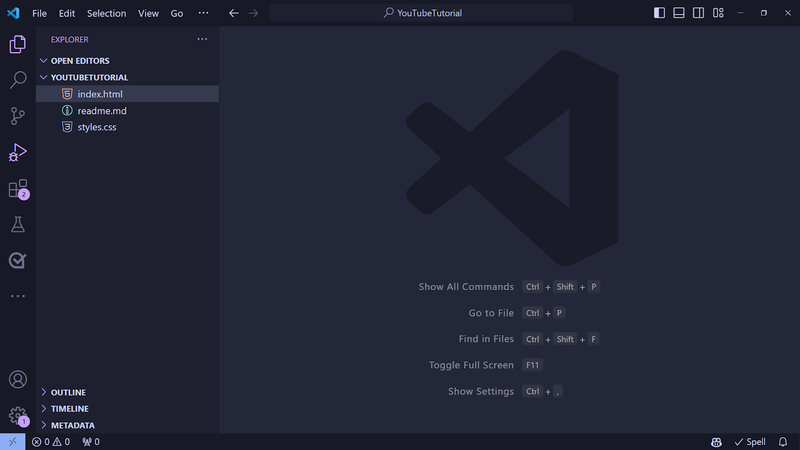Screen dimensions: 800x450
Task: Open the Edit menu
Action: click(x=67, y=13)
